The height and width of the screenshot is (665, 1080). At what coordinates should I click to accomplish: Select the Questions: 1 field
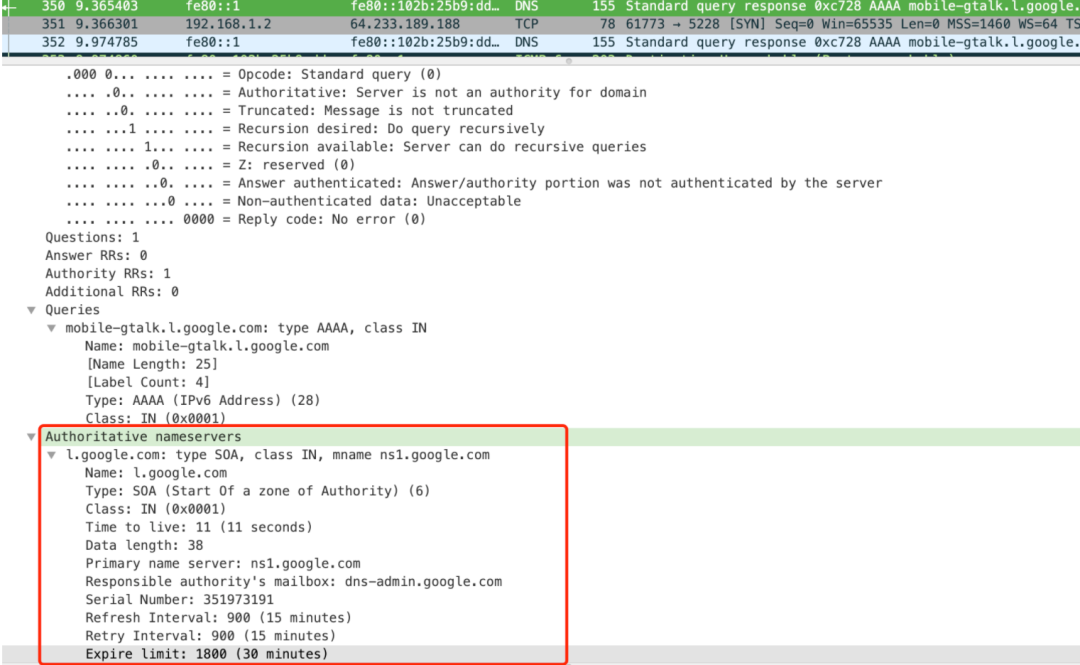point(92,238)
